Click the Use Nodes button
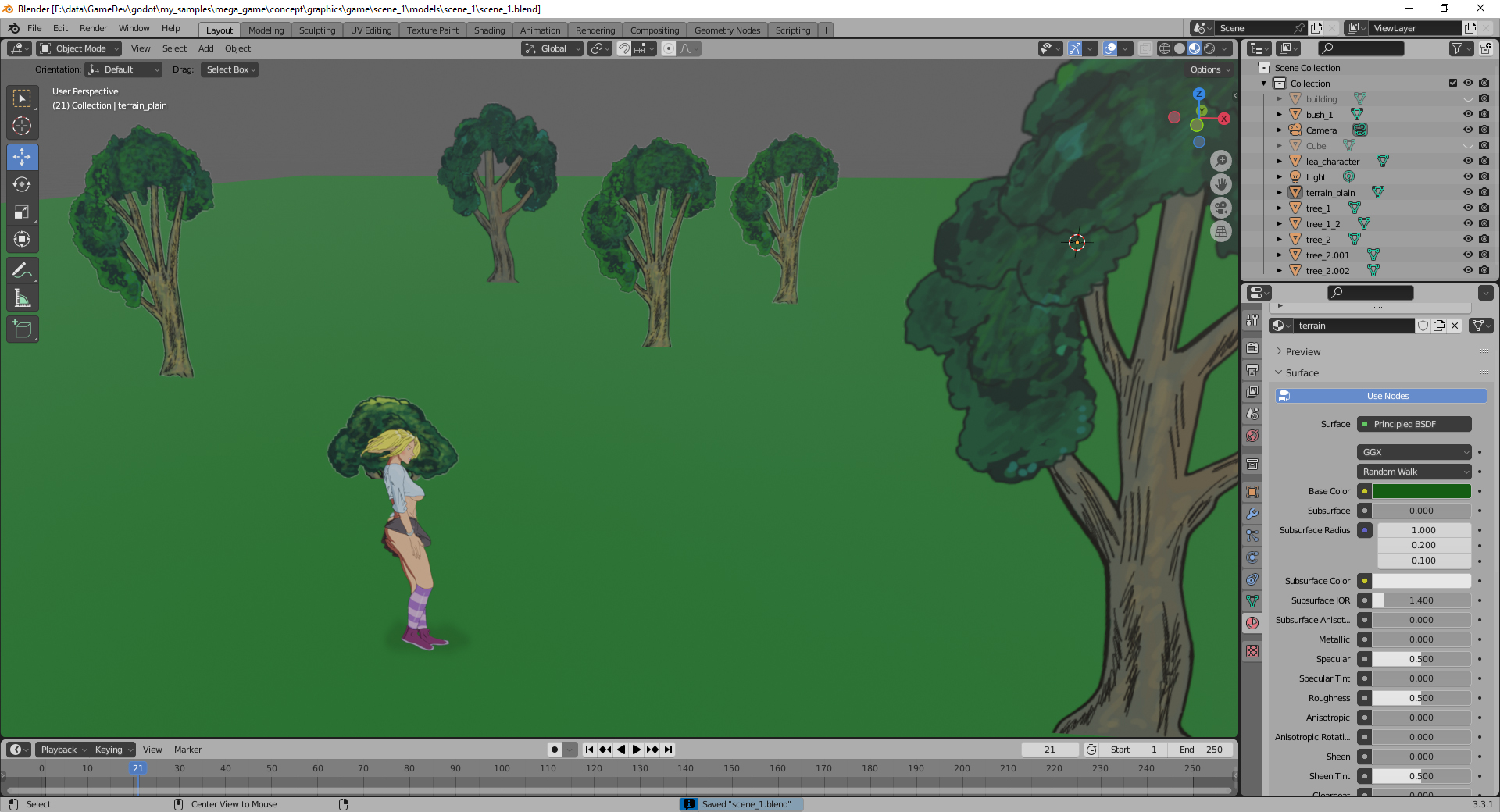 tap(1381, 396)
